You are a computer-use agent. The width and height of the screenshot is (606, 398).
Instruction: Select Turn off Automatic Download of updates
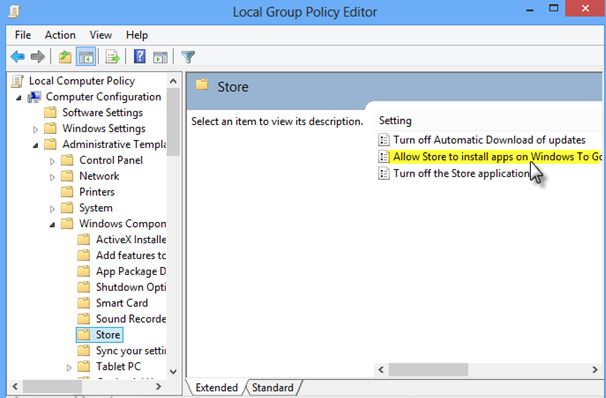click(x=489, y=140)
